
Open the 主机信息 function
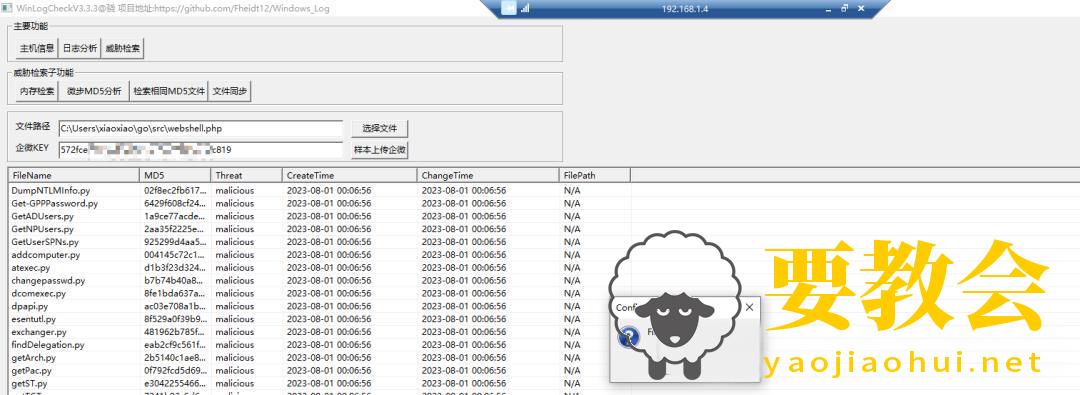click(x=37, y=49)
